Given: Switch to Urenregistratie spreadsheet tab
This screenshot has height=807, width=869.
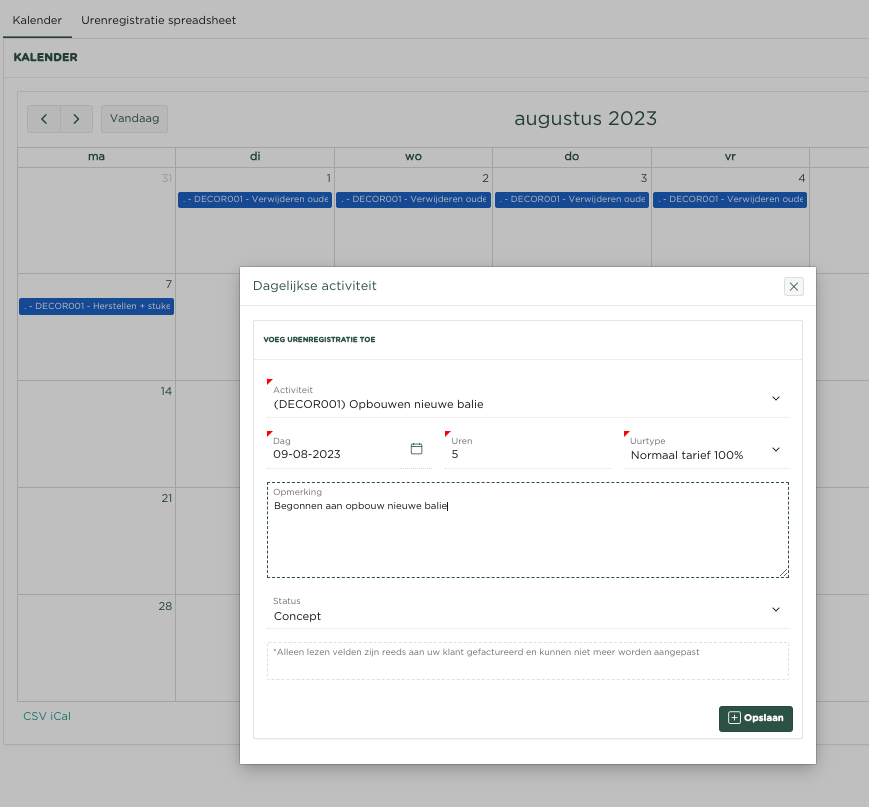Looking at the screenshot, I should pos(158,20).
